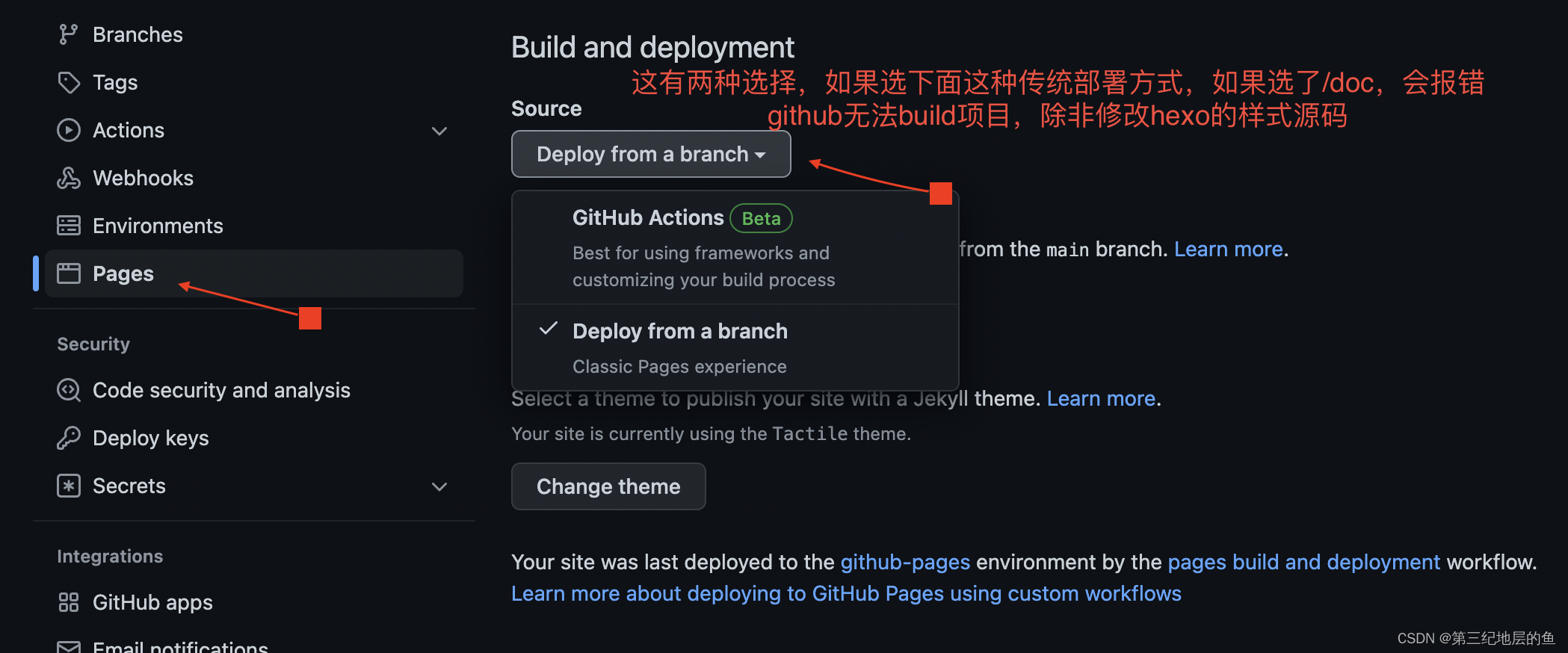
Task: Select the Secrets asterisk icon
Action: [69, 486]
